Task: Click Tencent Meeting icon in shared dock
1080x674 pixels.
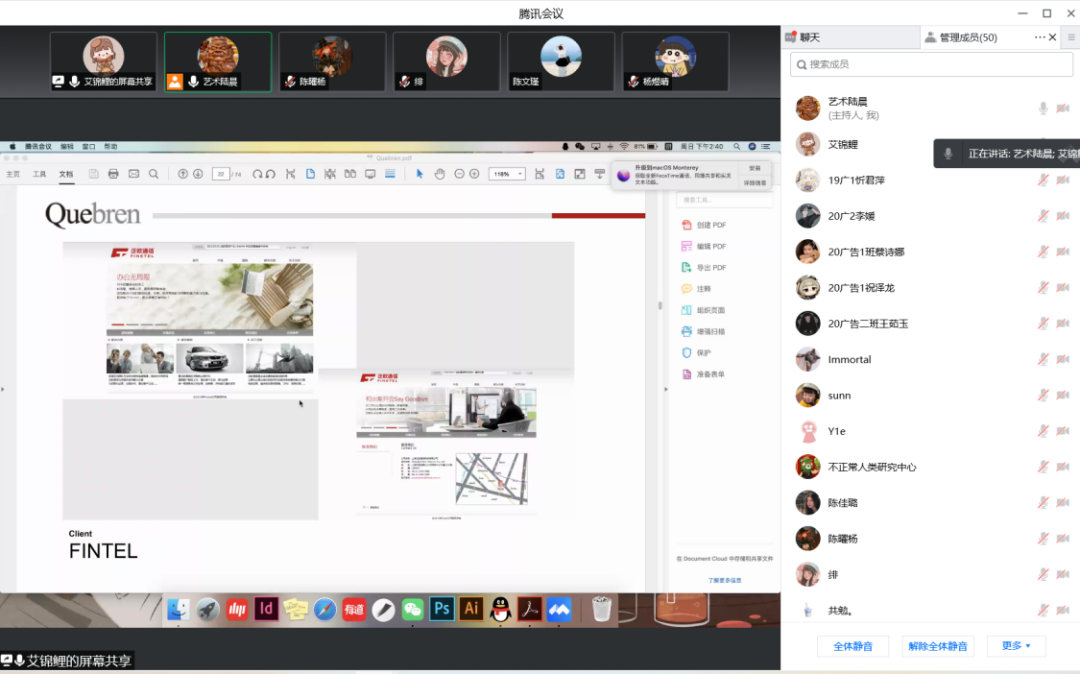Action: 559,609
